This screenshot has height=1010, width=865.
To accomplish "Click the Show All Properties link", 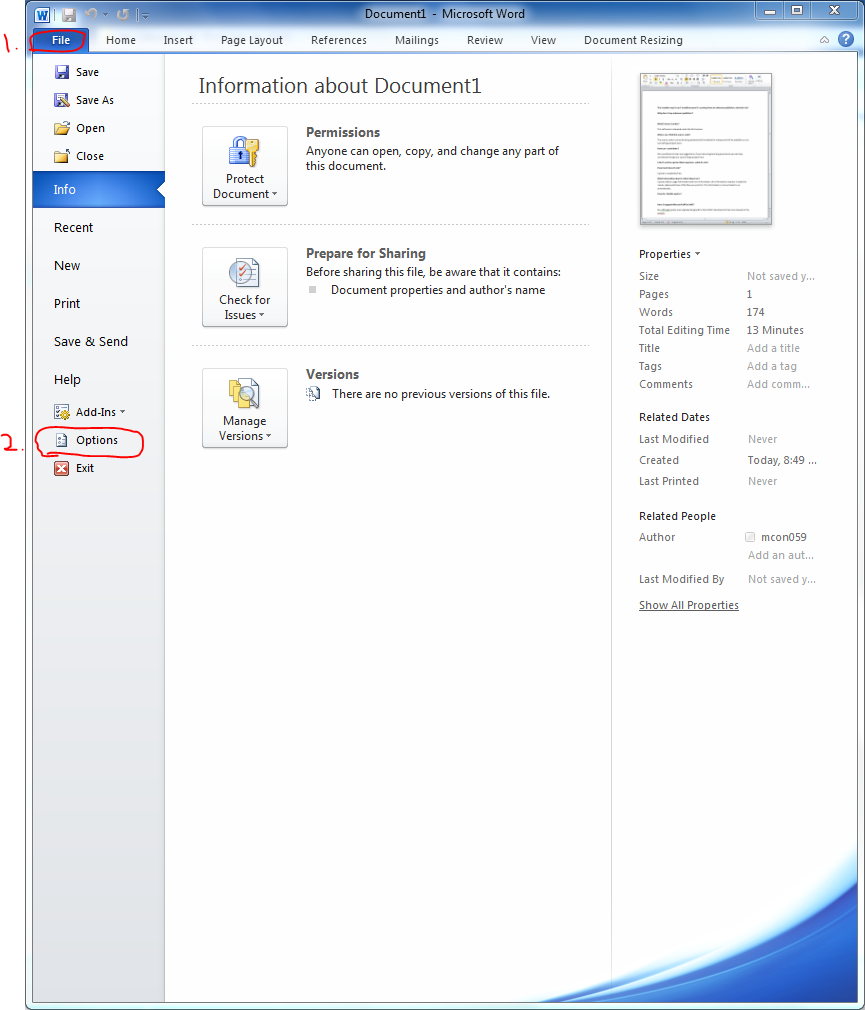I will pyautogui.click(x=689, y=605).
